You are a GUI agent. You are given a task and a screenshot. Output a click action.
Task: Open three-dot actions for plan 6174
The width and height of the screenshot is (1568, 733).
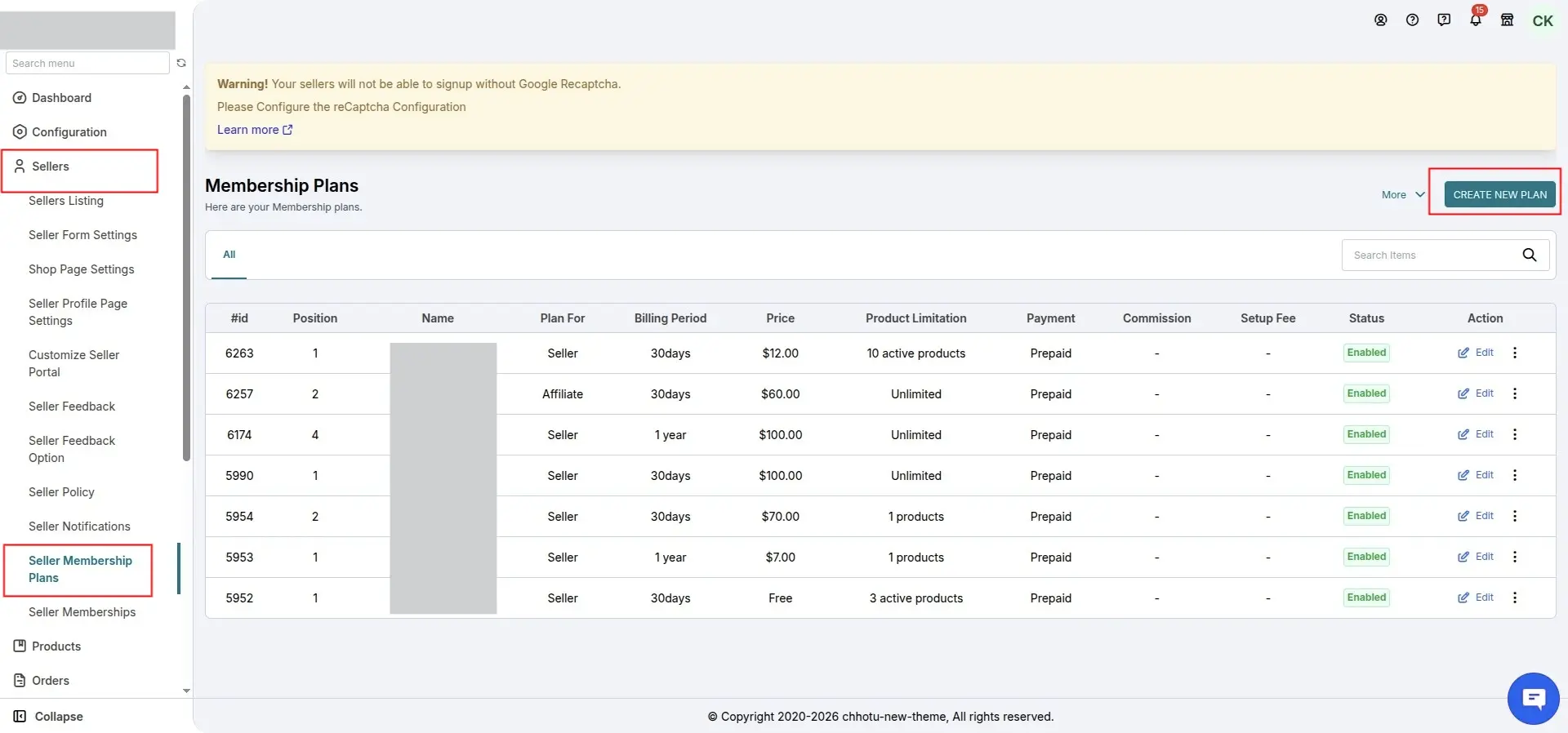(x=1515, y=434)
